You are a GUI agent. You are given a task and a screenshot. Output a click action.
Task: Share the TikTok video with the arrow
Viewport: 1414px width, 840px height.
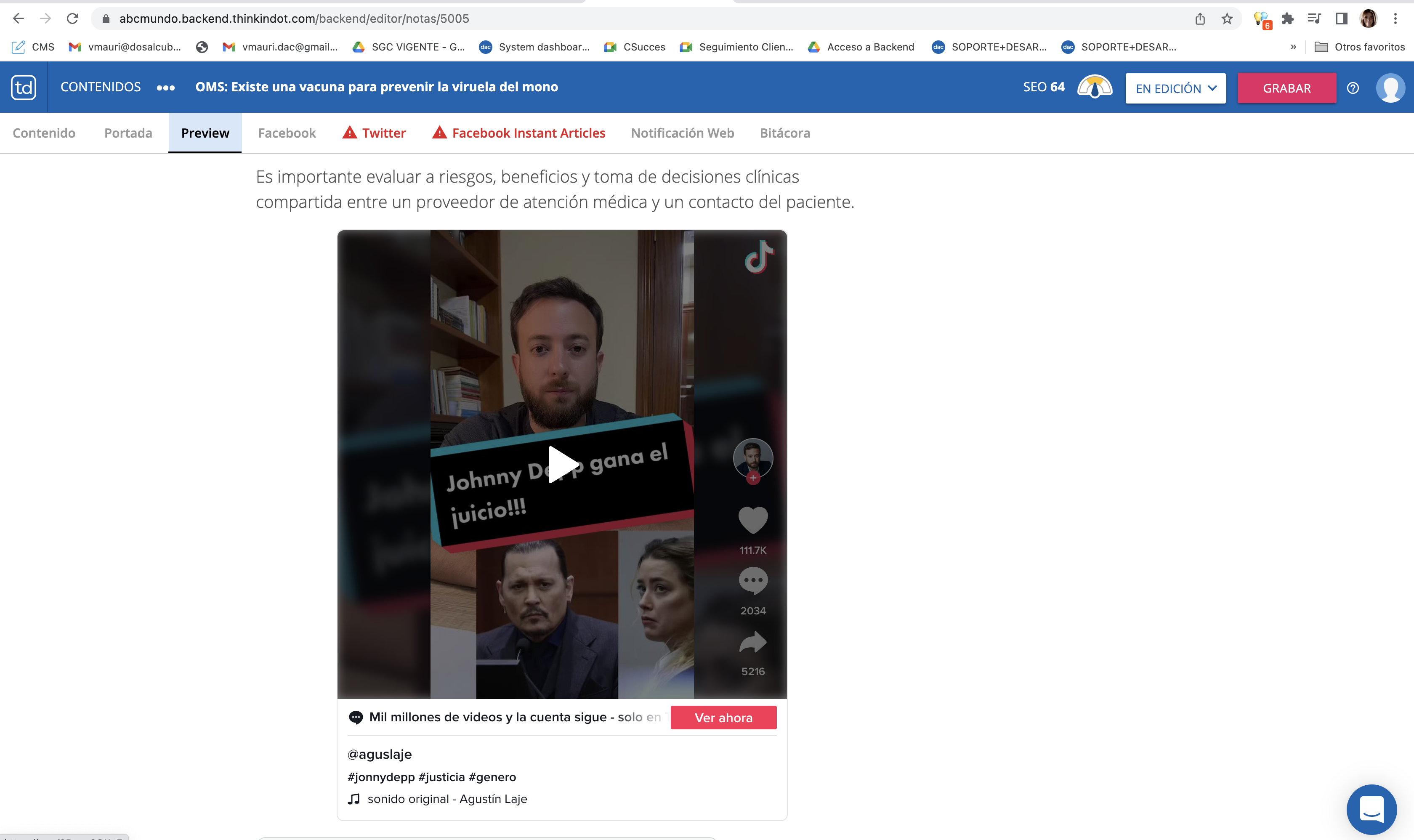[753, 643]
